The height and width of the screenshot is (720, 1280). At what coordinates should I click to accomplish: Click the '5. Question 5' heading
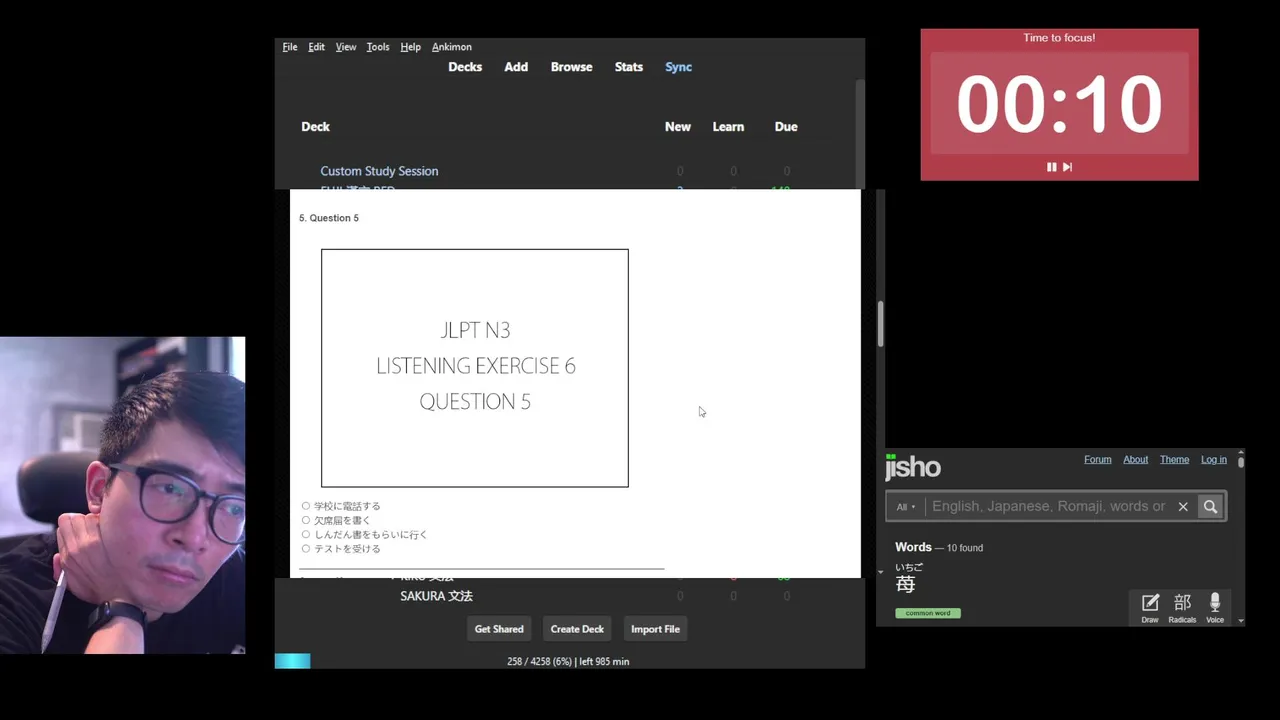click(329, 218)
